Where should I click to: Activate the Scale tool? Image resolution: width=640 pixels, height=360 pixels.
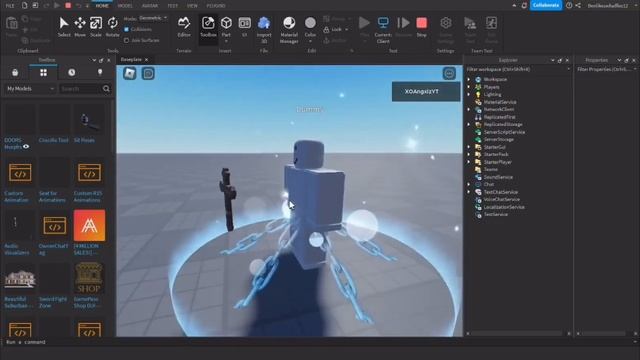96,27
